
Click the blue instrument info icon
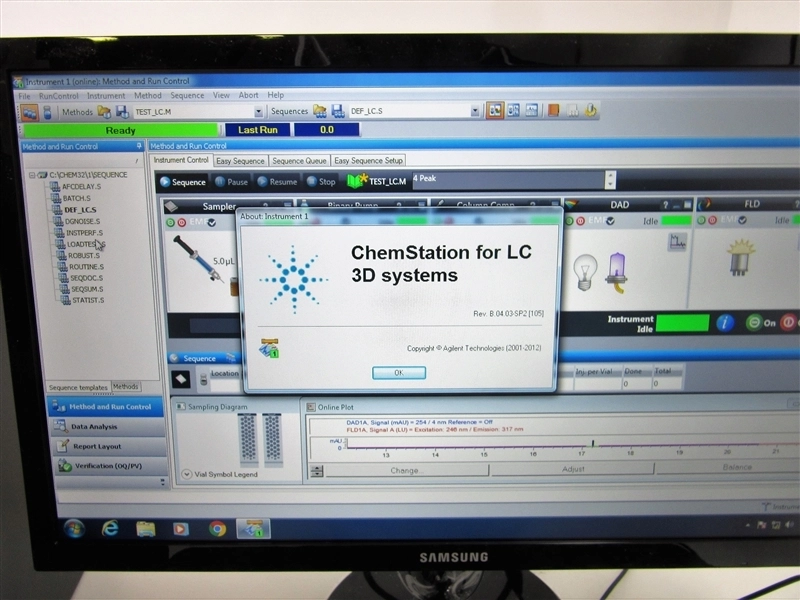pyautogui.click(x=725, y=323)
